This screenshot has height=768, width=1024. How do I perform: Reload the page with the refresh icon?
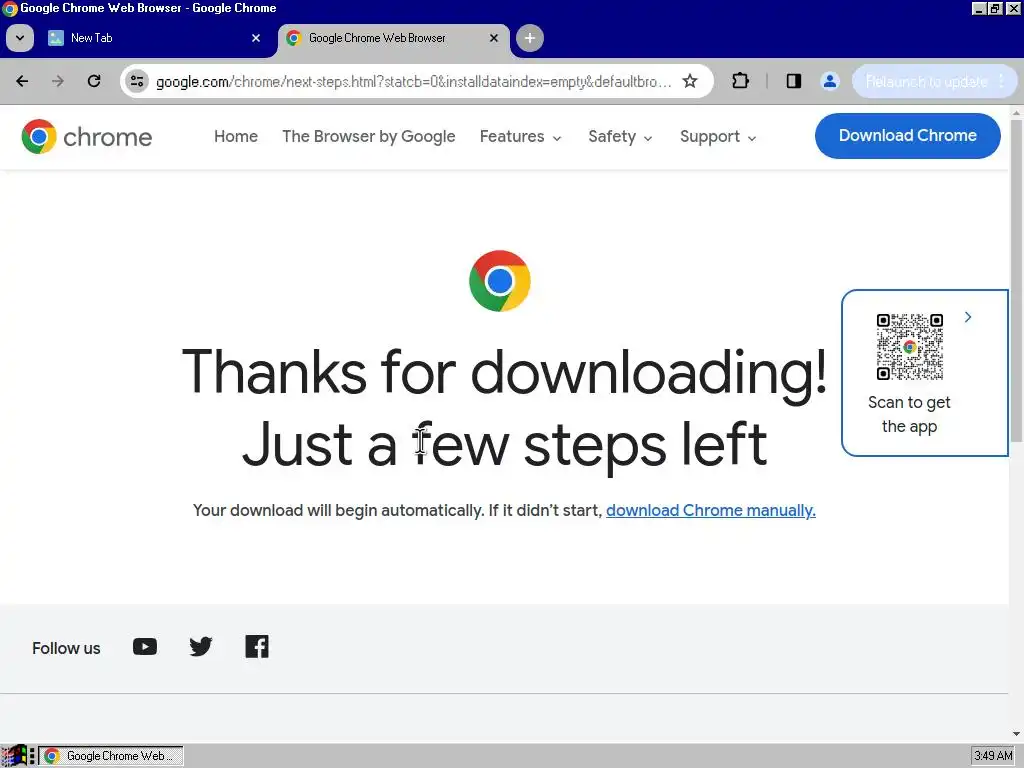[94, 81]
